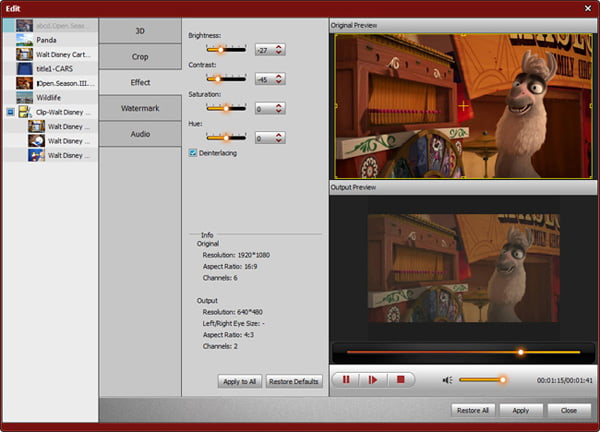Click the playback progress bar handle

(520, 352)
